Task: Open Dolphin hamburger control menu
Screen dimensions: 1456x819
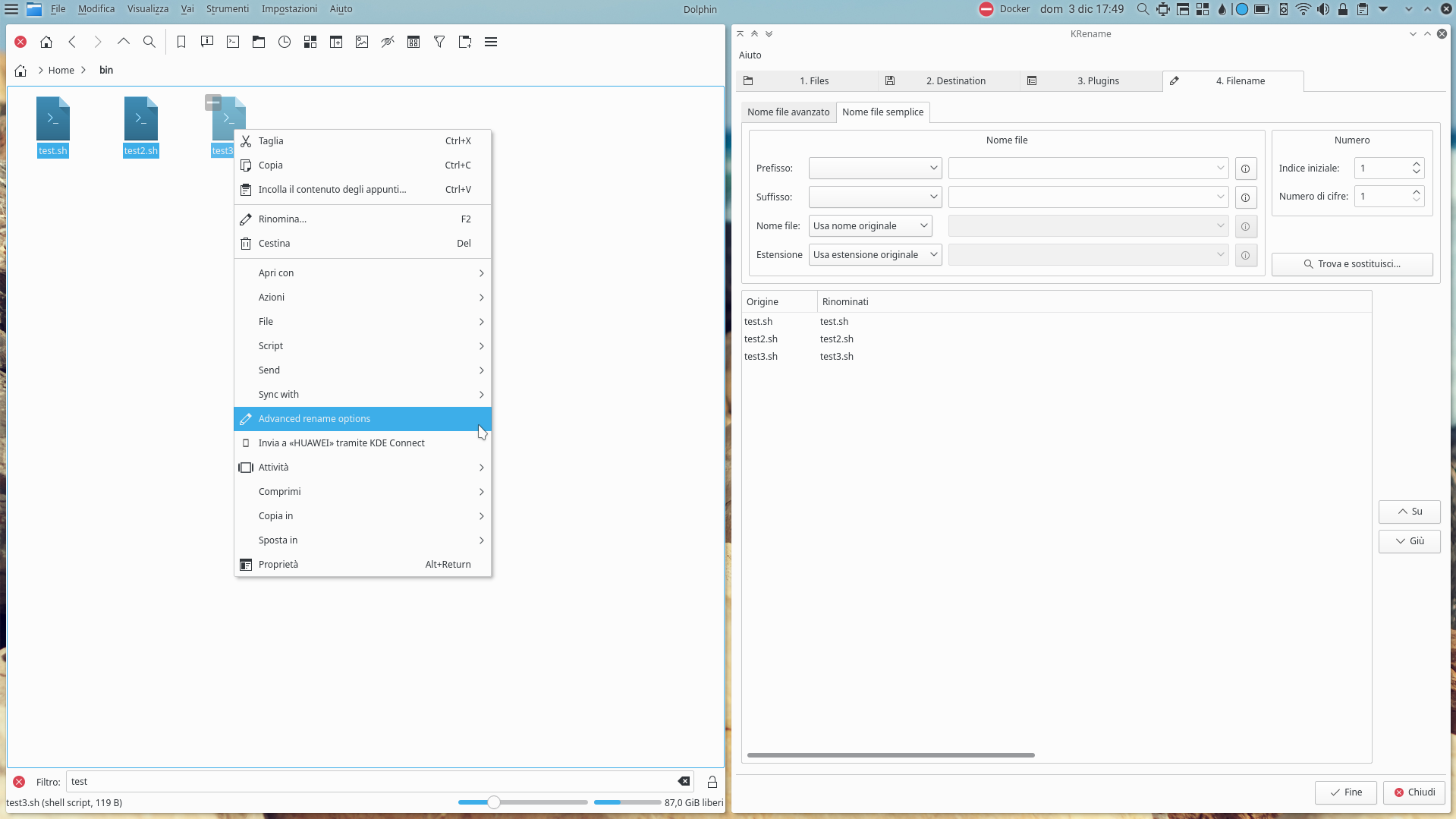Action: tap(491, 42)
